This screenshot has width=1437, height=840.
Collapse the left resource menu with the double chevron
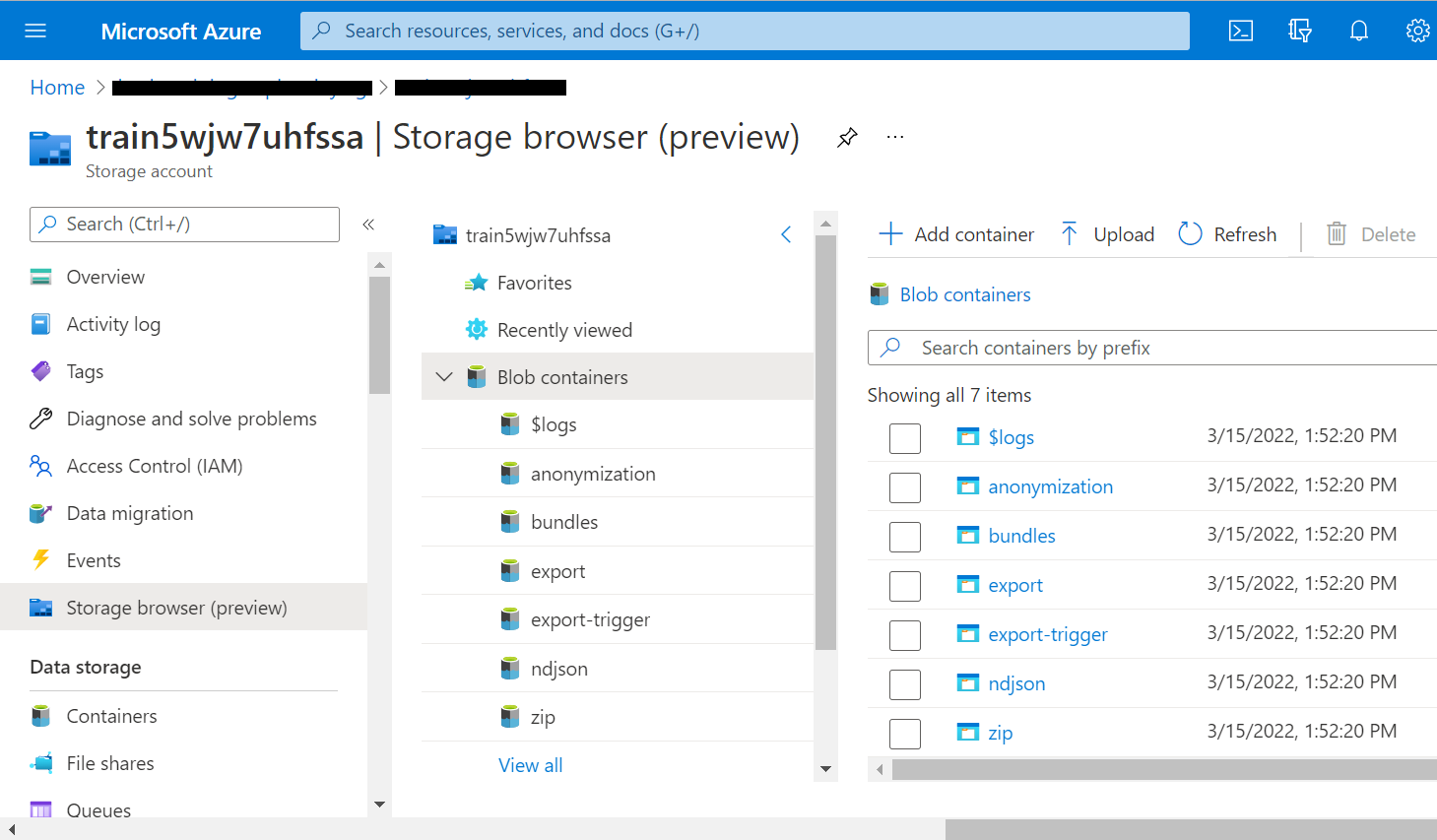368,225
